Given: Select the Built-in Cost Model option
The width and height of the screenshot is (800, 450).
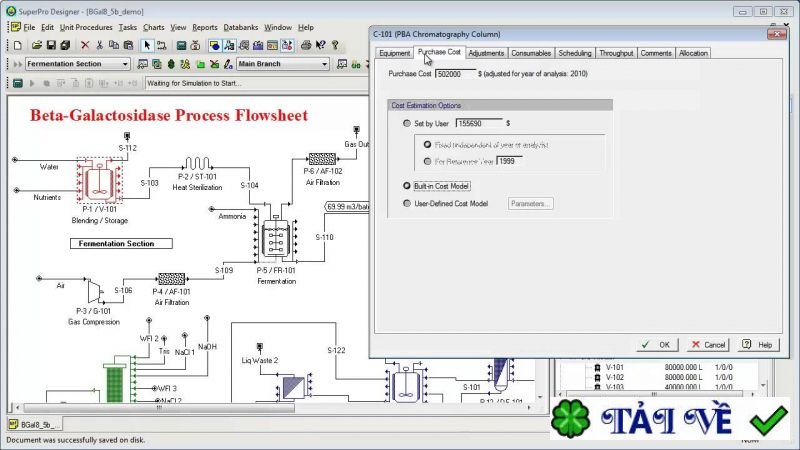Looking at the screenshot, I should (x=407, y=186).
